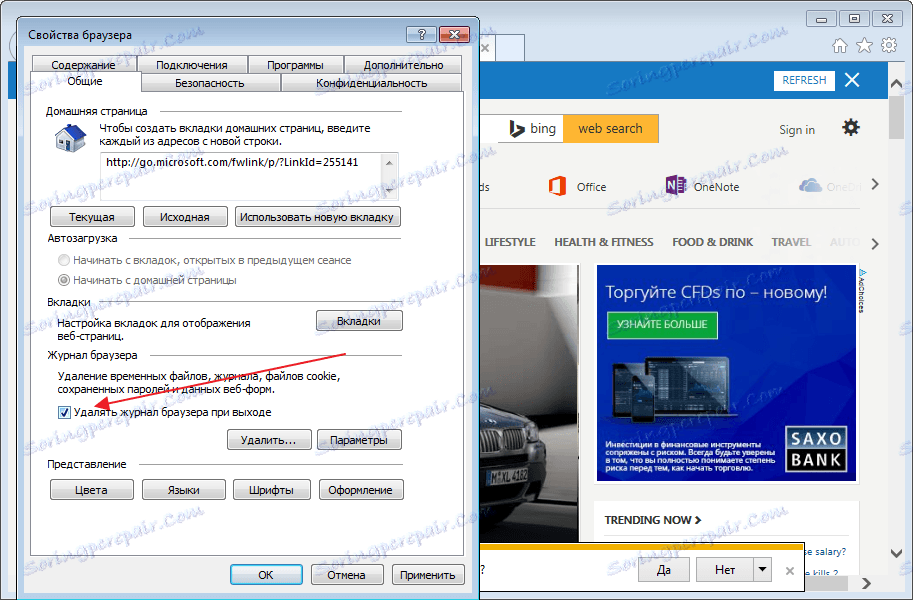Expand the Нет button dropdown arrow
The height and width of the screenshot is (600, 913).
point(762,570)
